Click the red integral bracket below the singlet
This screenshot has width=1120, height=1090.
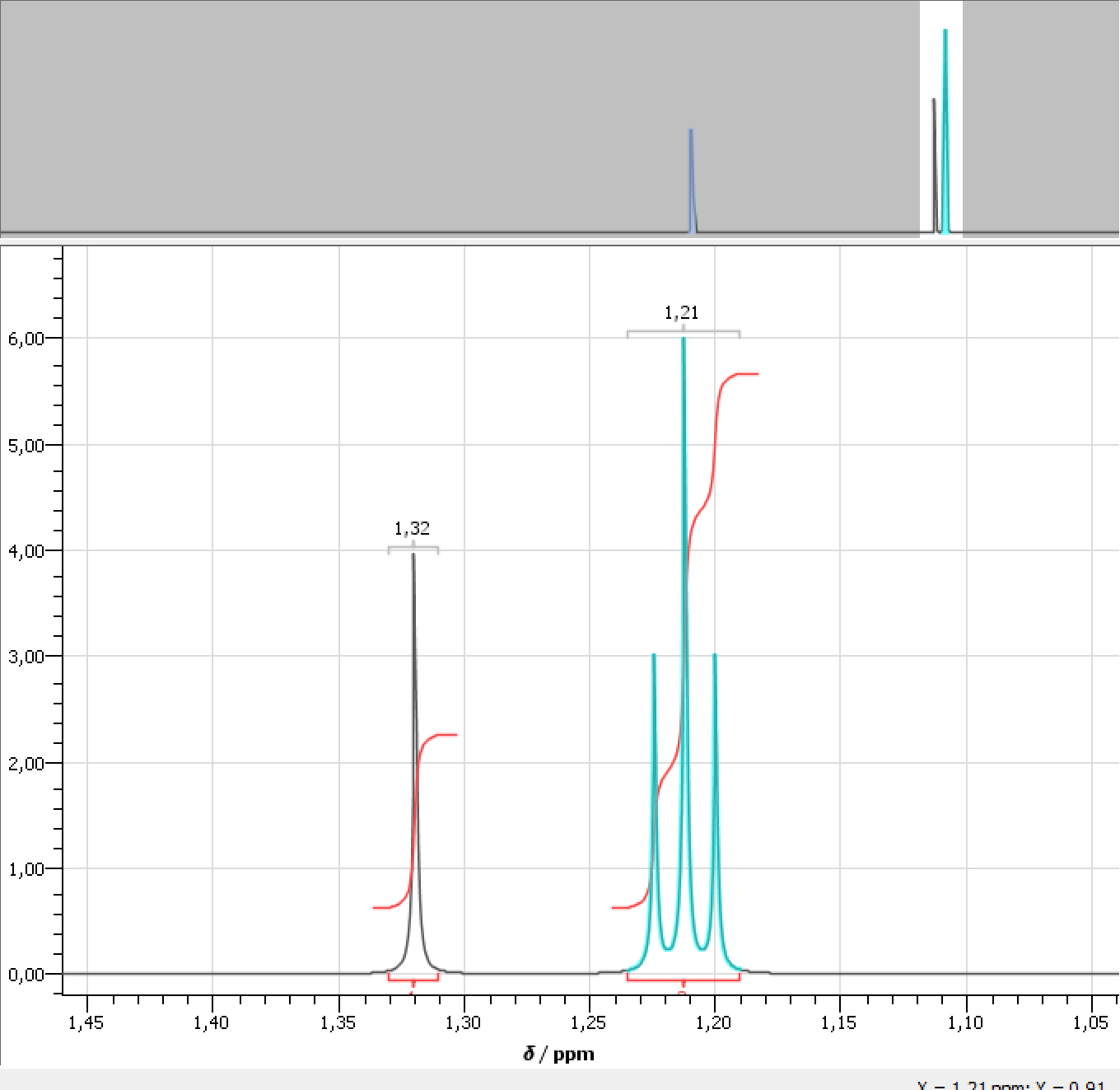(413, 979)
